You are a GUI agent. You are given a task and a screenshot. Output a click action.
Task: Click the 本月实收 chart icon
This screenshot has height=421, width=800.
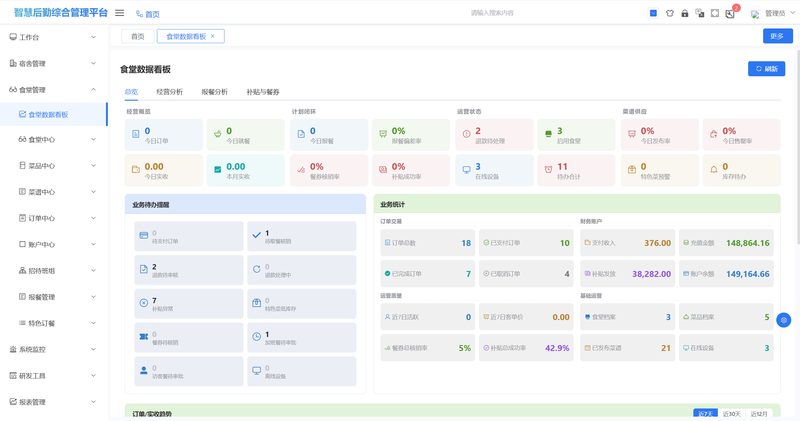(x=218, y=169)
